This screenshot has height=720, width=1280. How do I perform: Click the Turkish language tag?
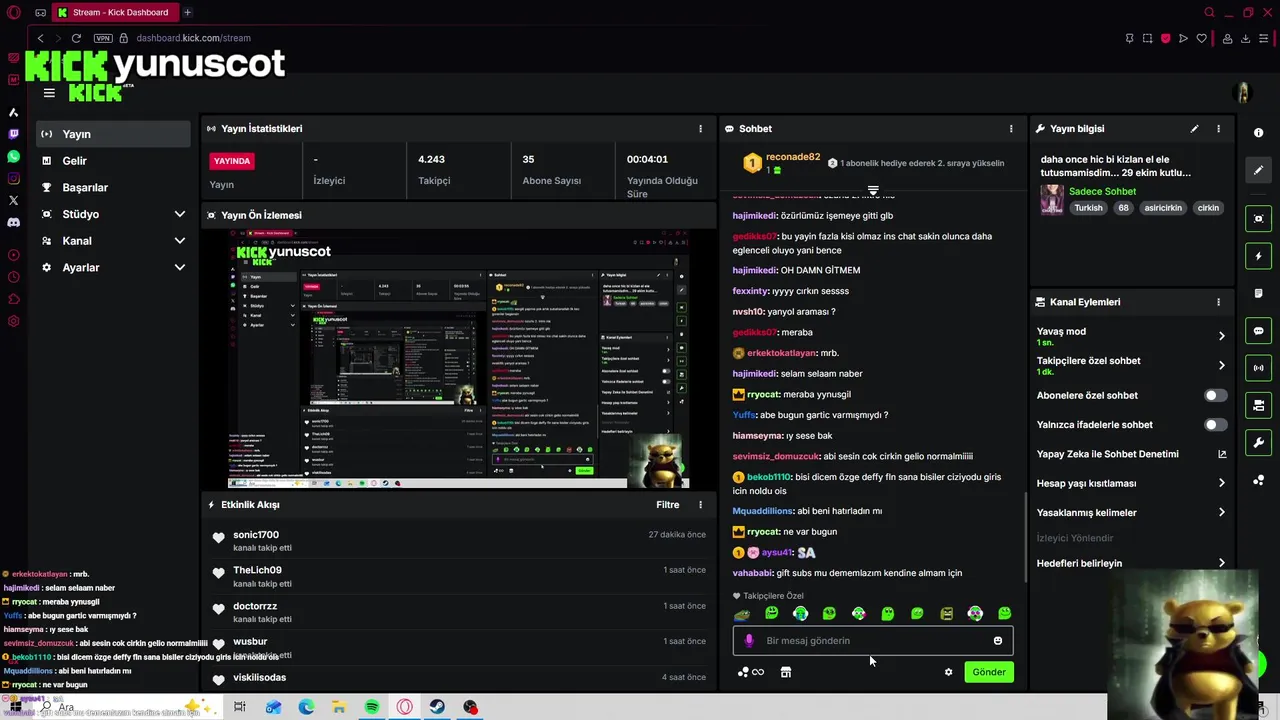(x=1088, y=208)
